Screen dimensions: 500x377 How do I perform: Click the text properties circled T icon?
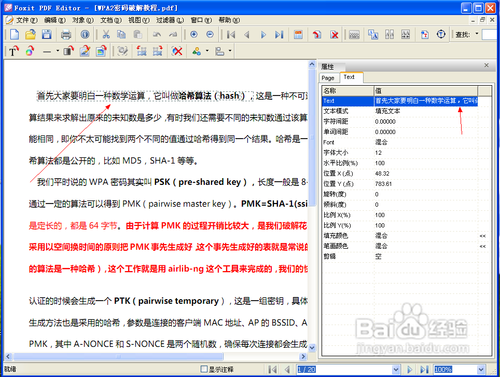tap(441, 34)
